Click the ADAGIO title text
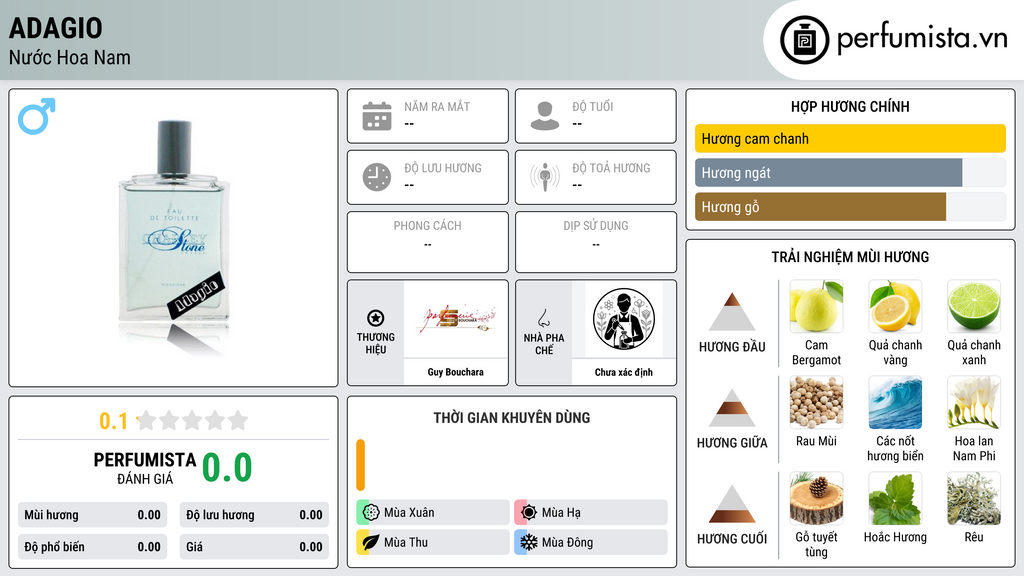Viewport: 1024px width, 576px height. coord(56,28)
